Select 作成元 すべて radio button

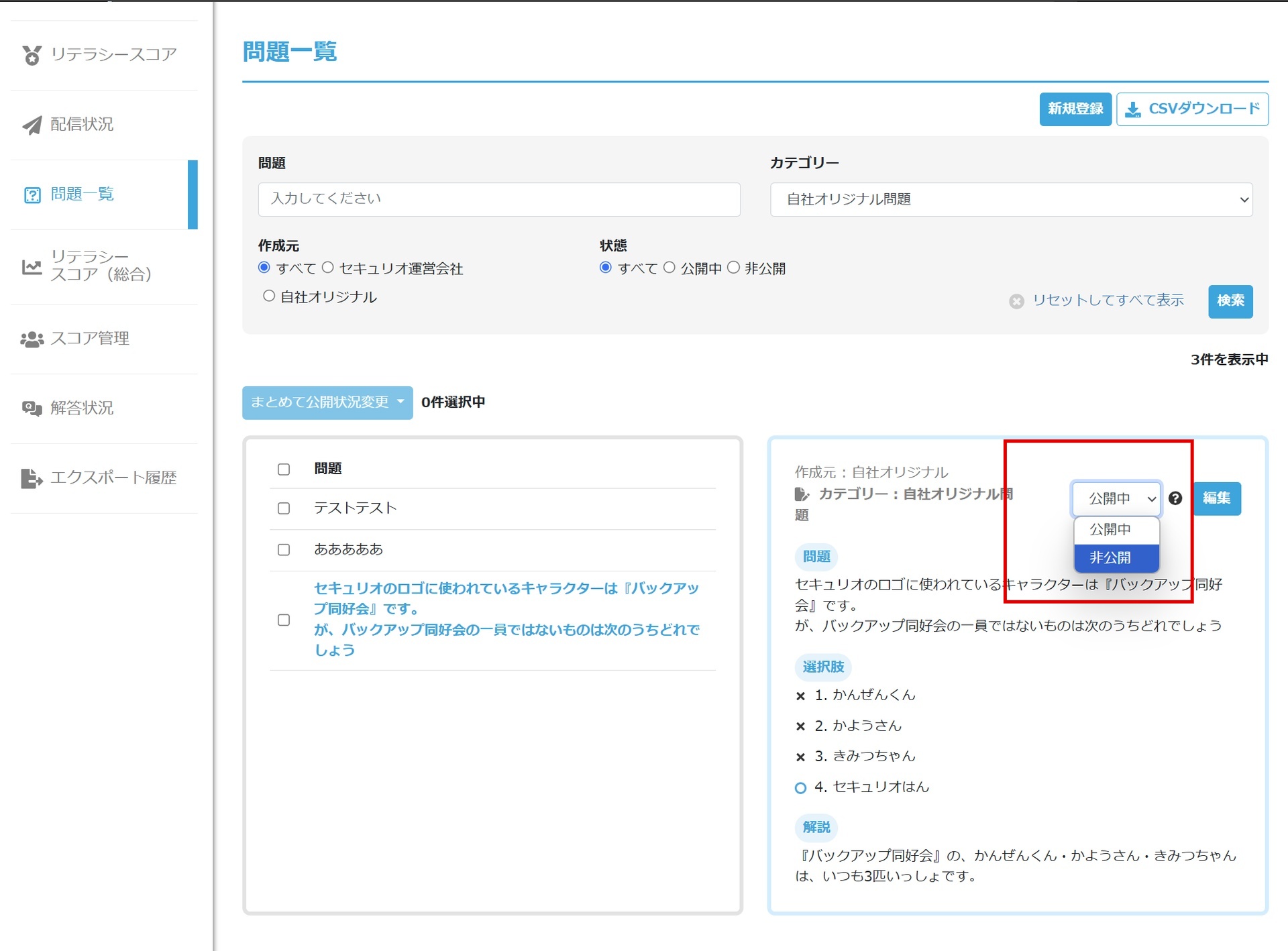pos(264,268)
